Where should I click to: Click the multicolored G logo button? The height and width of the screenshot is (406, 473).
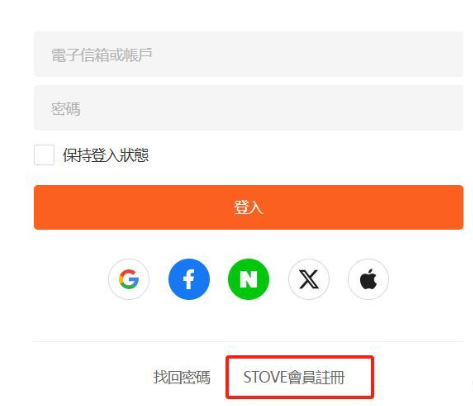coord(129,279)
